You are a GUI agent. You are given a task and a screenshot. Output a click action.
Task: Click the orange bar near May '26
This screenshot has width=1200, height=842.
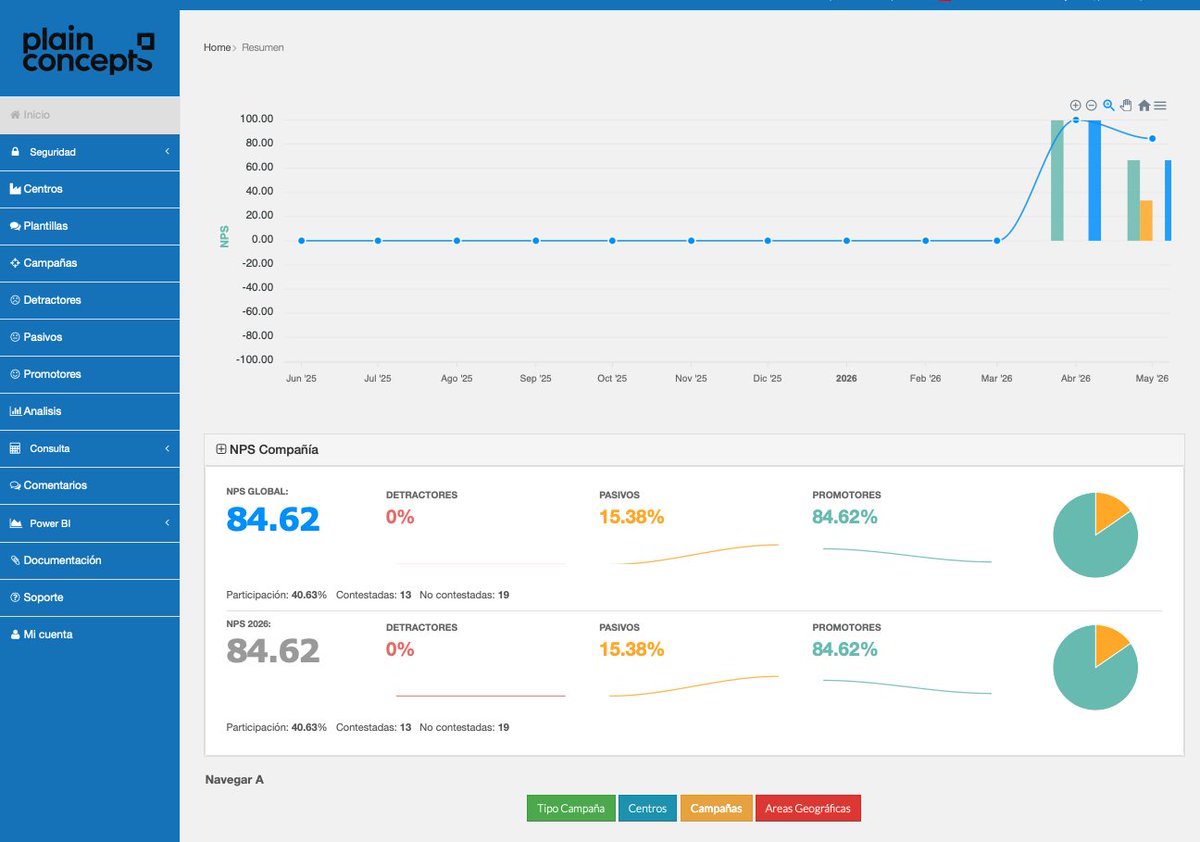click(1146, 220)
